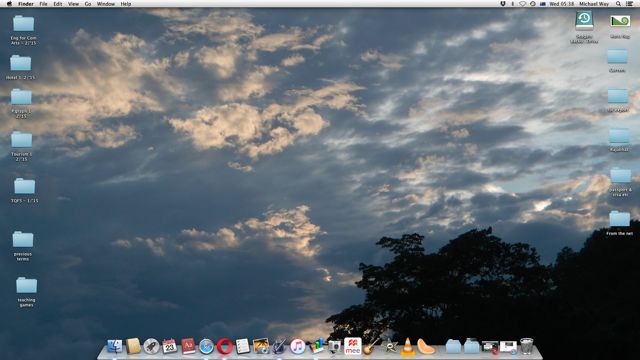Select 'Eng for Com Arts' desktop folder
This screenshot has width=640, height=360.
(23, 24)
